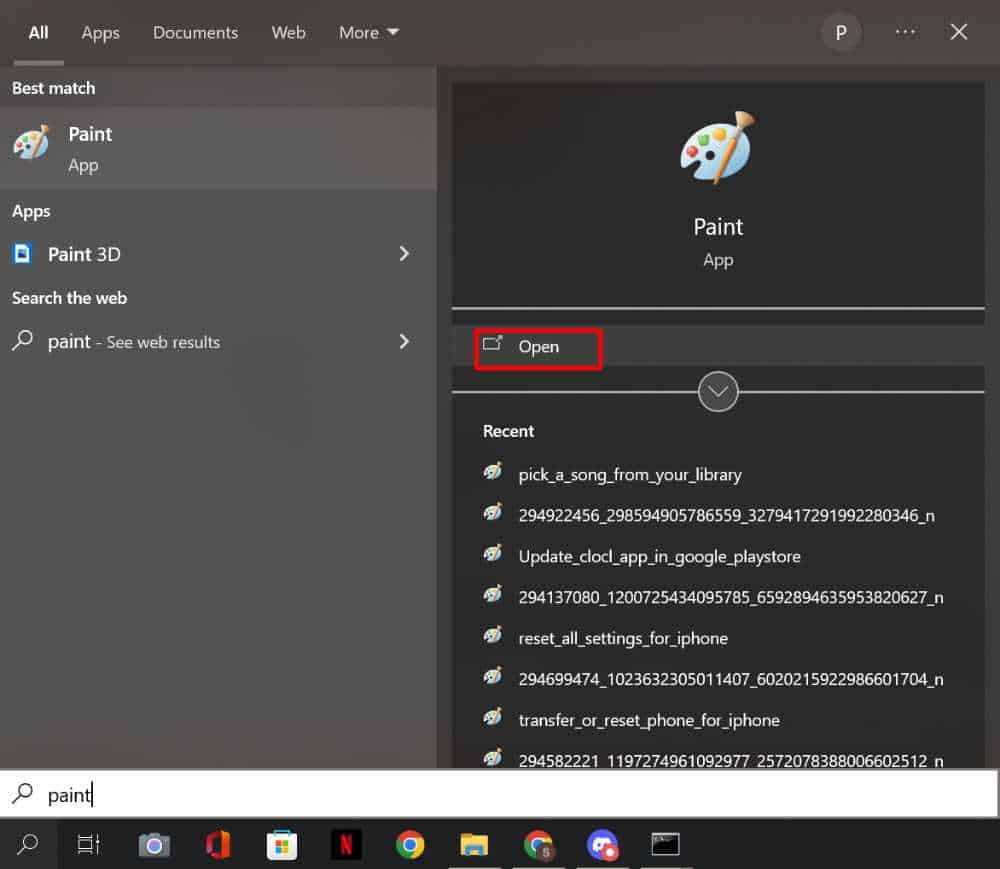Open recent file transfer_or_reset_phone_for_iphone
The width and height of the screenshot is (1000, 869).
point(649,720)
